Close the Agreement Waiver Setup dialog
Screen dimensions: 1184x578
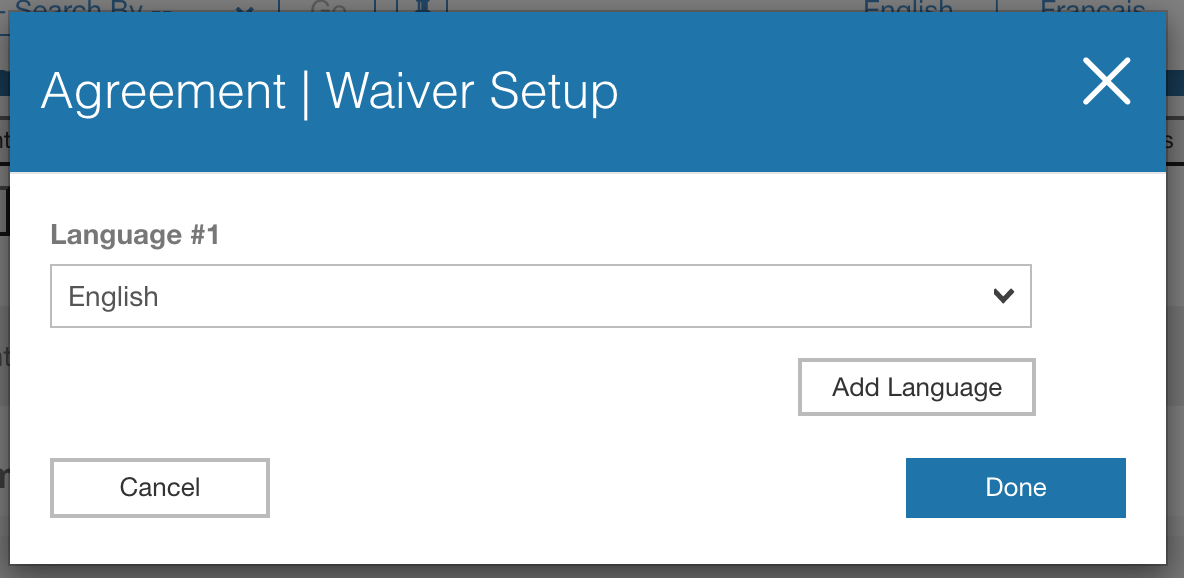click(x=1106, y=81)
